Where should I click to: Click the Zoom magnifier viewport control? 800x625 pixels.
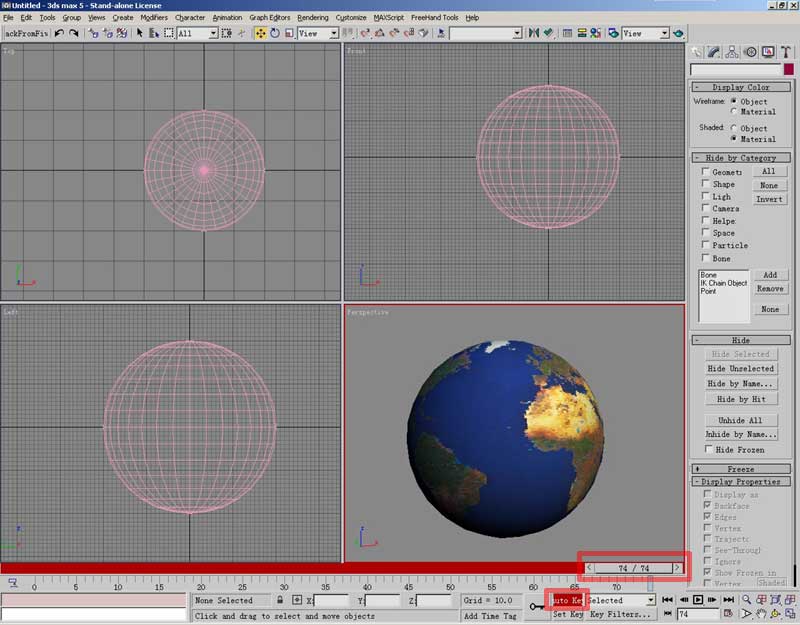[746, 599]
